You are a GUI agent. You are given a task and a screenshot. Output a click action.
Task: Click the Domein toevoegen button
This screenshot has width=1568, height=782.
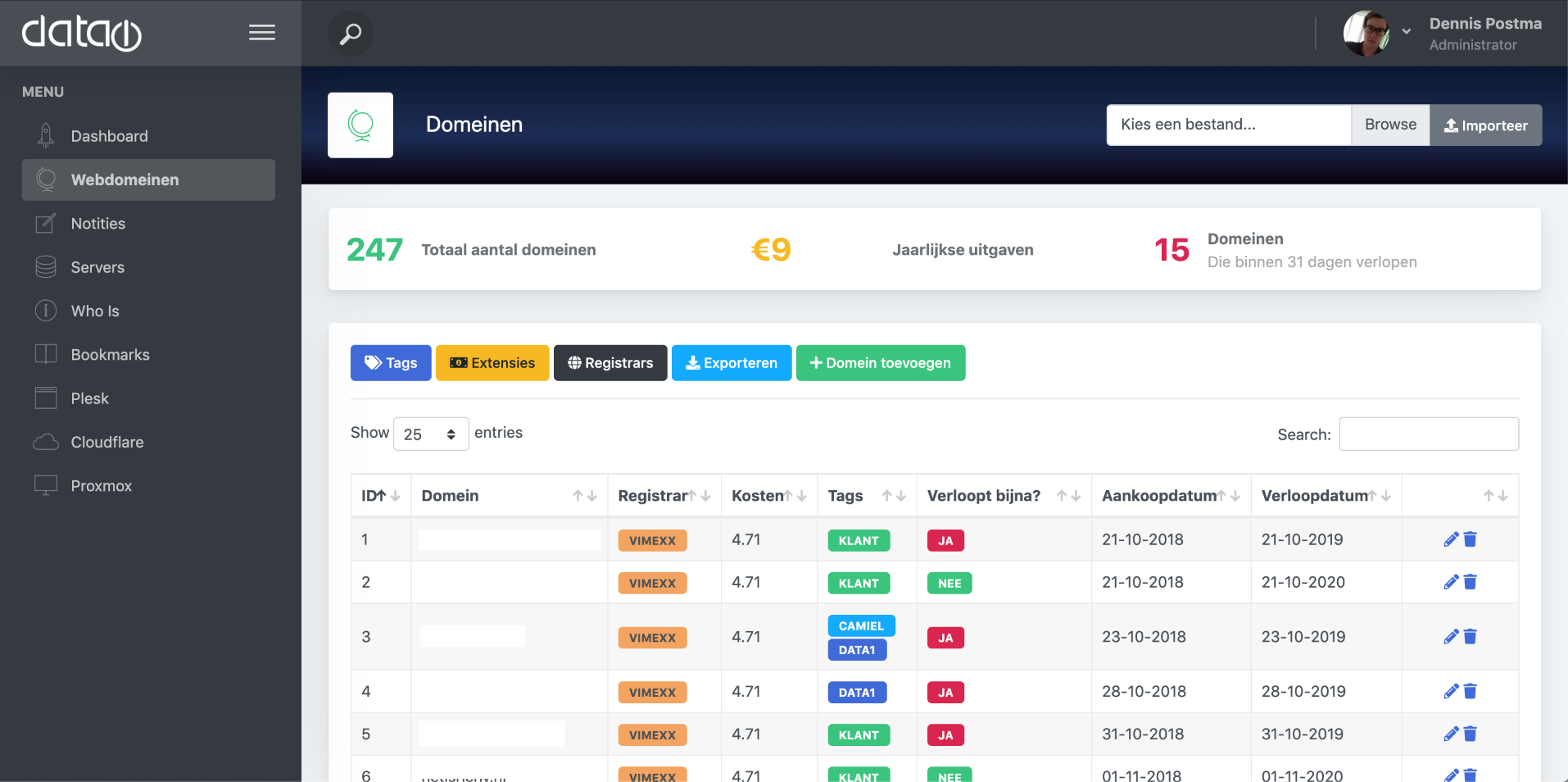(880, 363)
